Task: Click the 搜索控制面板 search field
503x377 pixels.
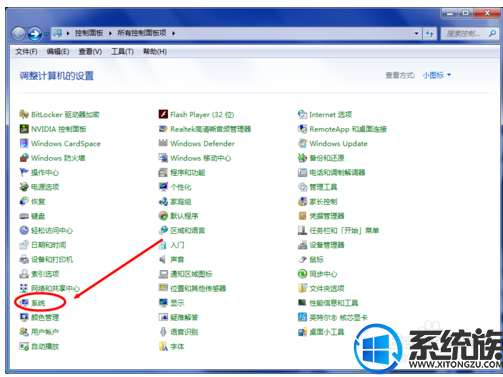Action: pos(469,33)
